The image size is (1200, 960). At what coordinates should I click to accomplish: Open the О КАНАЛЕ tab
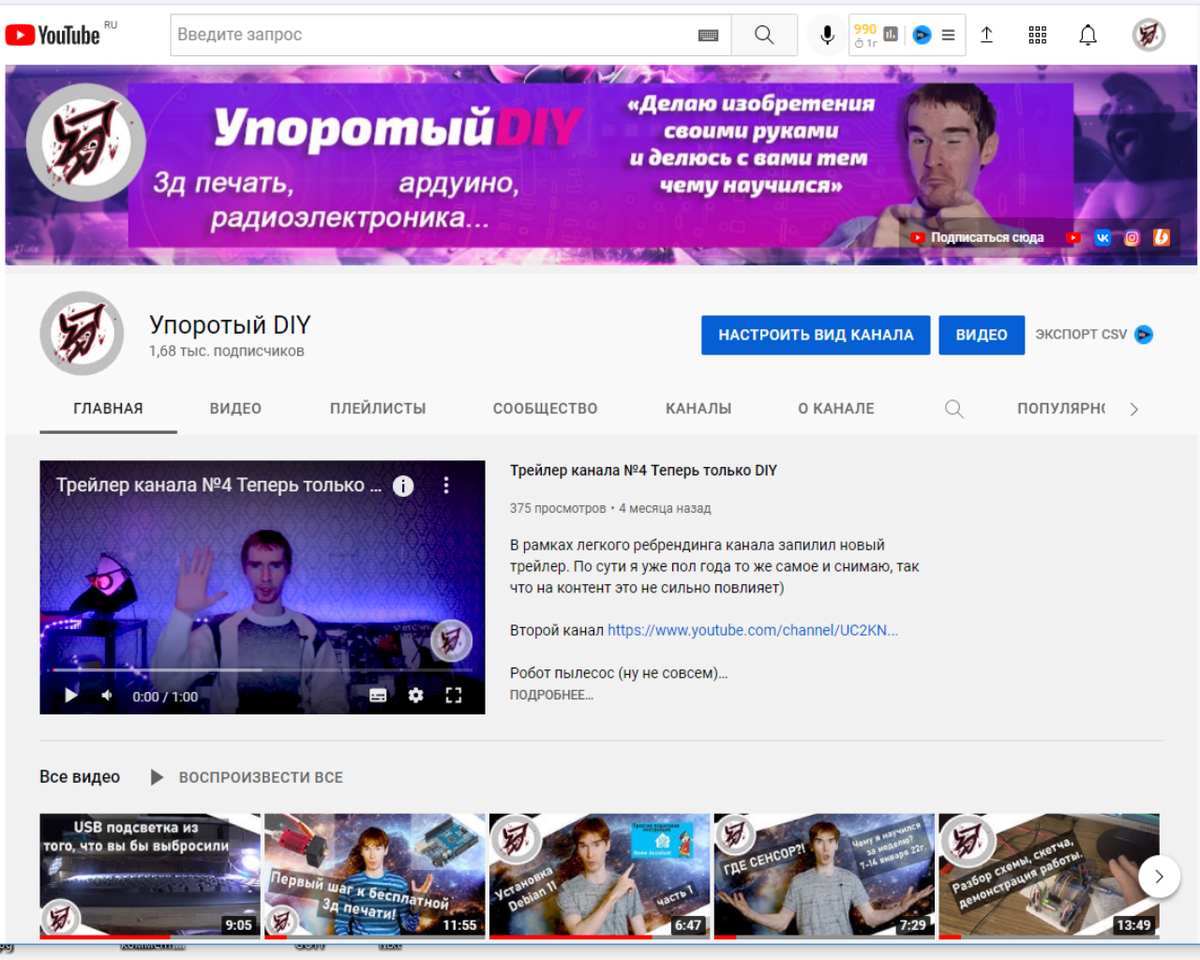[836, 409]
